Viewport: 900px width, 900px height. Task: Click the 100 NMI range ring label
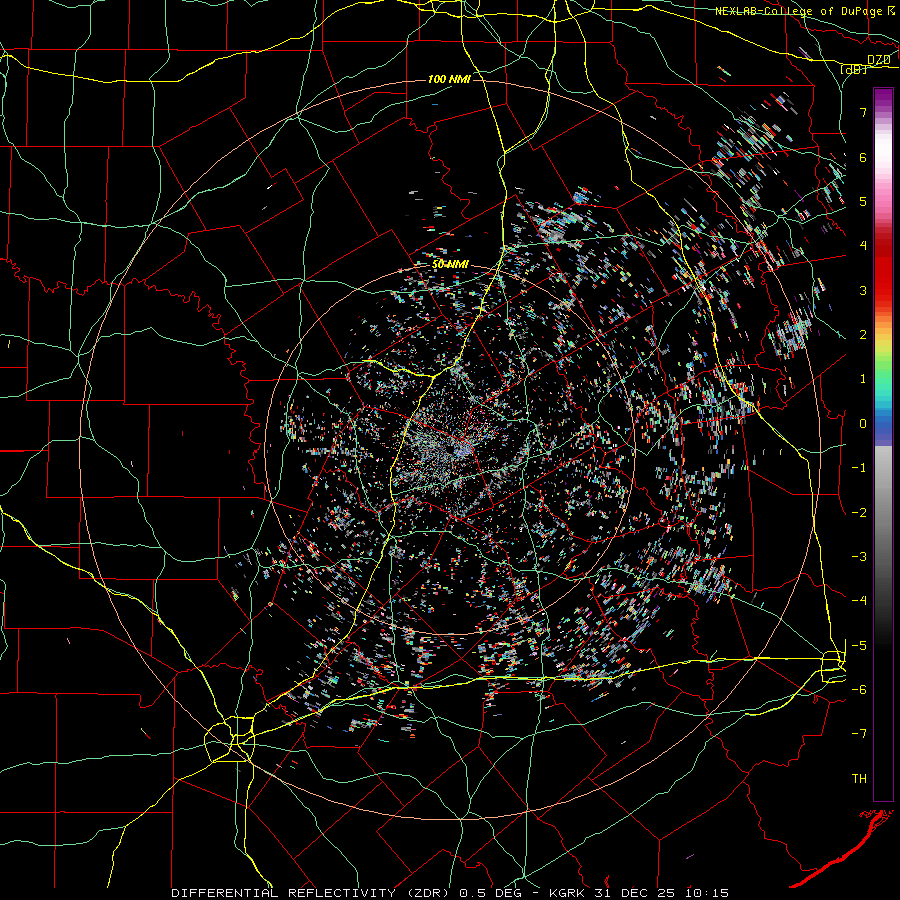(449, 79)
